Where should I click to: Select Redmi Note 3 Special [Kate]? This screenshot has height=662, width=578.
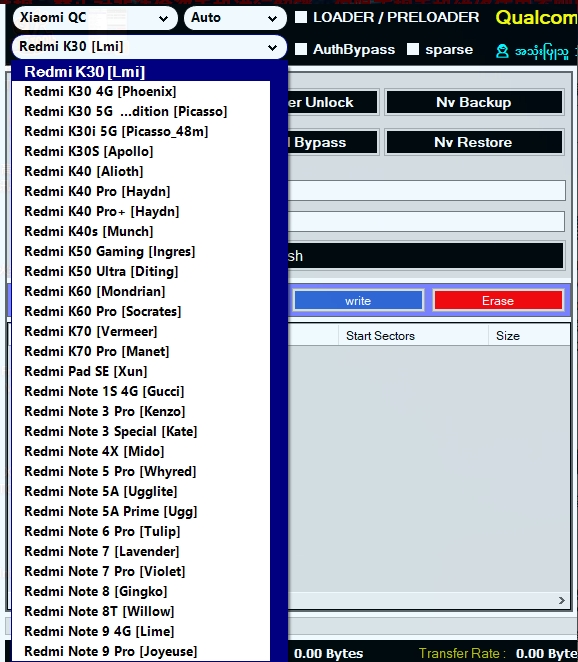point(141,431)
